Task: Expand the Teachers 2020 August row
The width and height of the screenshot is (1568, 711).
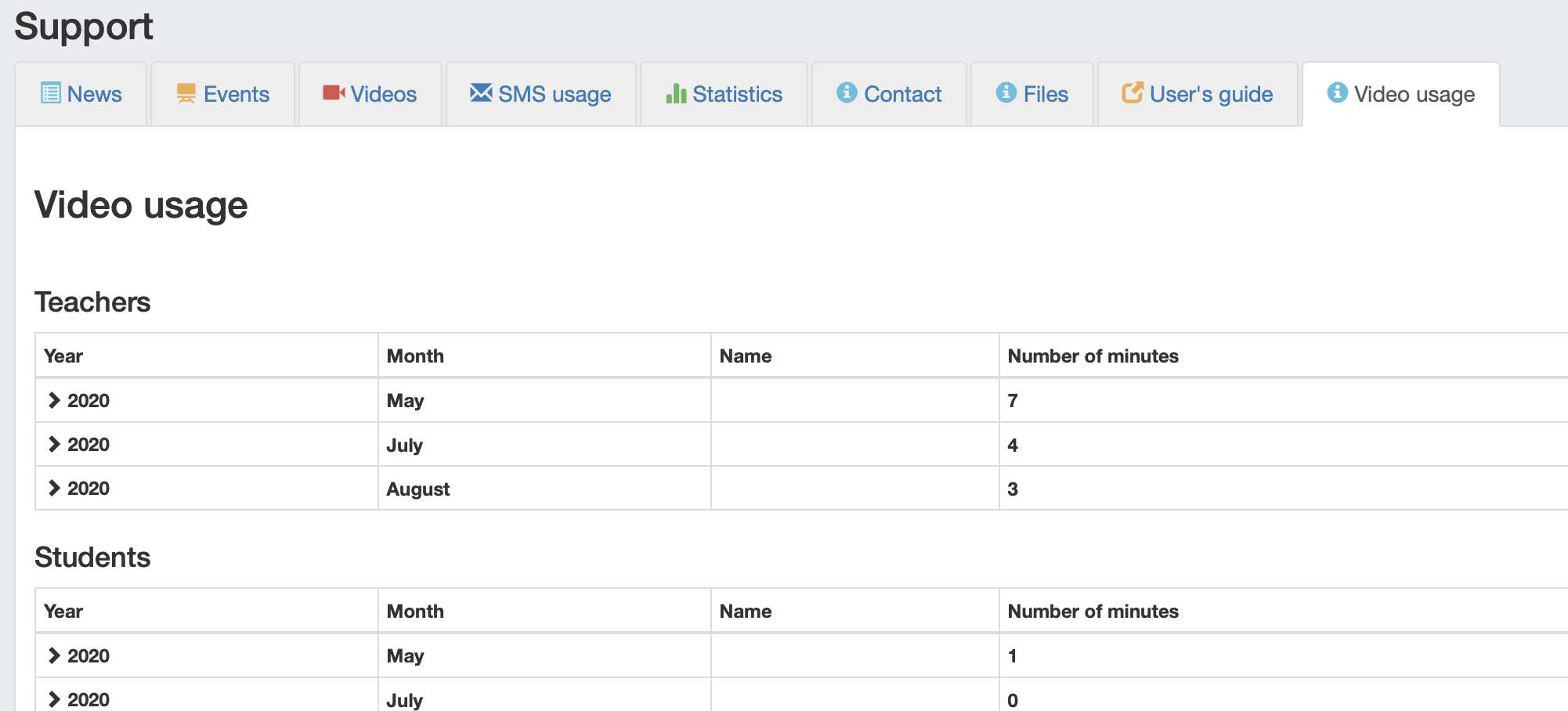Action: pyautogui.click(x=54, y=488)
